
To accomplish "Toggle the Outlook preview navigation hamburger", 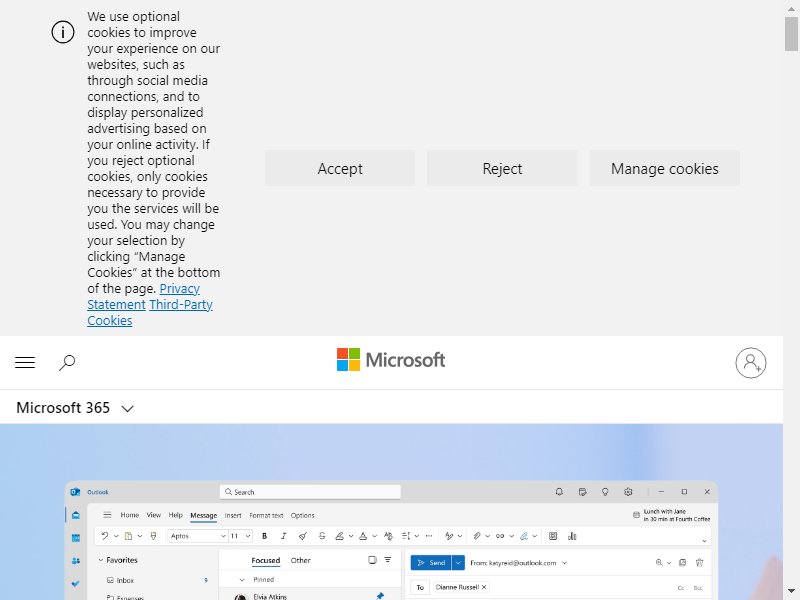I will [107, 515].
